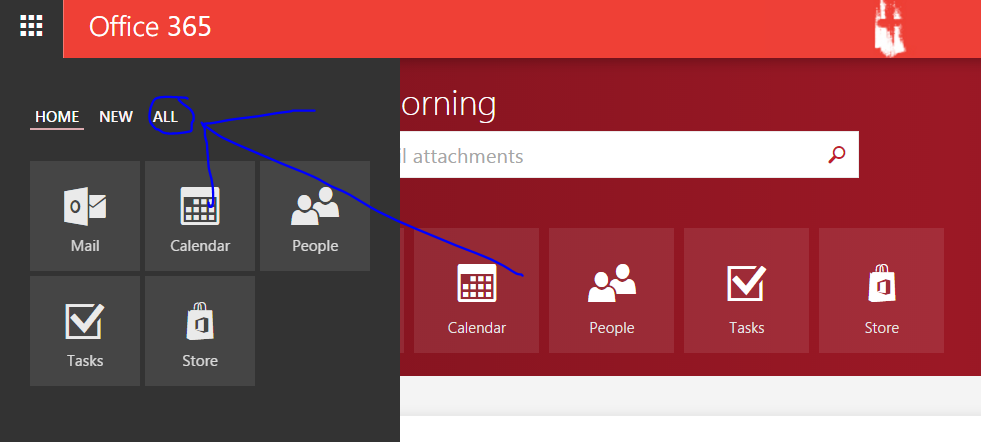Switch to the ALL tab in launcher
The image size is (981, 442).
click(165, 117)
